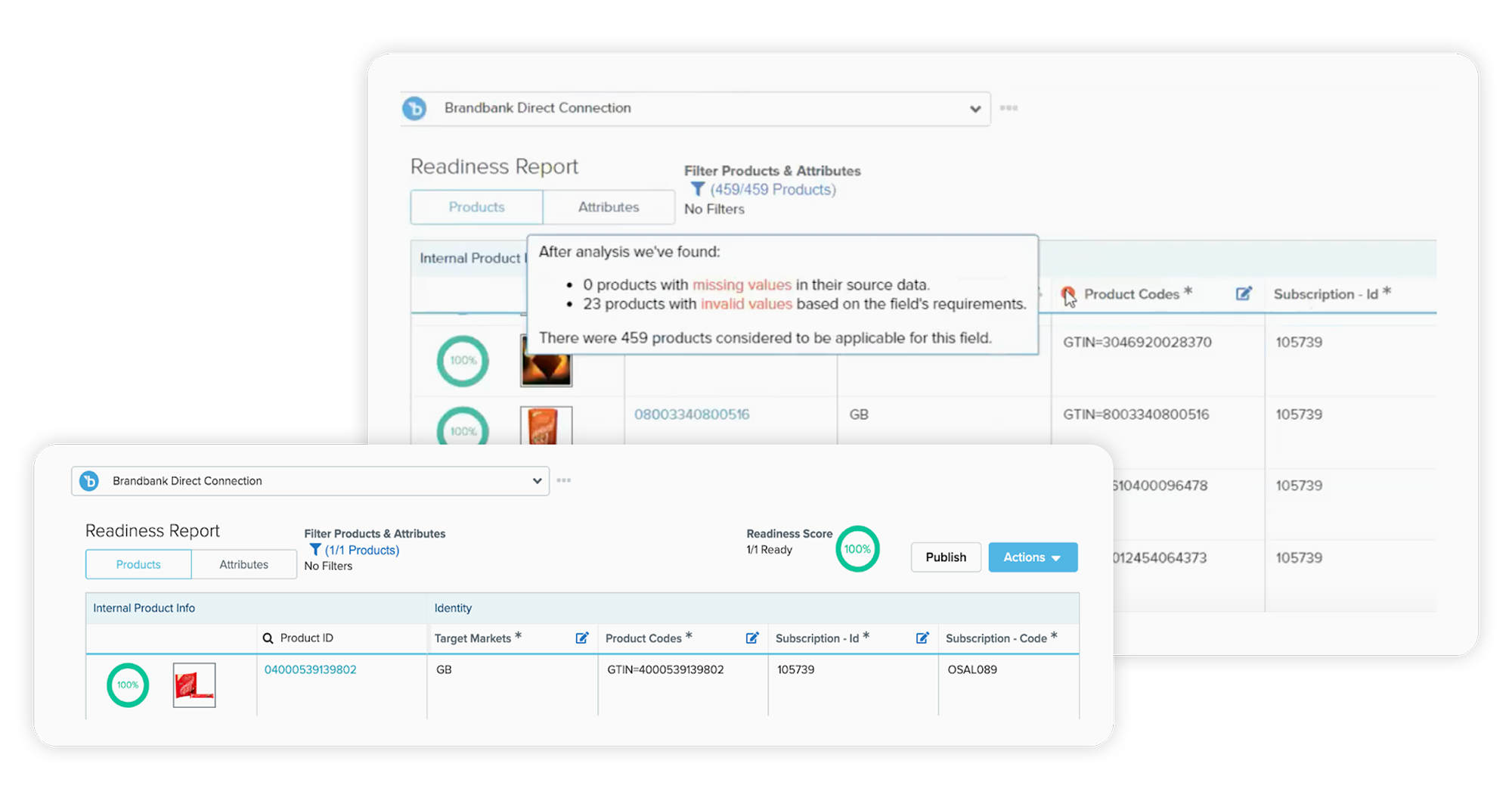This screenshot has width=1512, height=804.
Task: Click the Internal Product Info group header in front window
Action: point(144,608)
